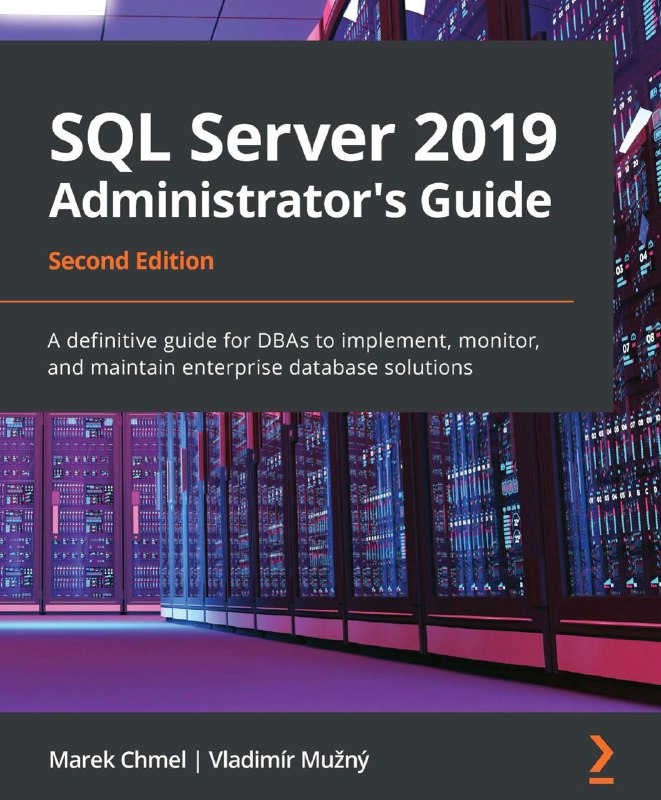The height and width of the screenshot is (800, 661).
Task: Click the subtitle line "A definitive guide for DBAs to implement, monitor,"
Action: pos(294,341)
